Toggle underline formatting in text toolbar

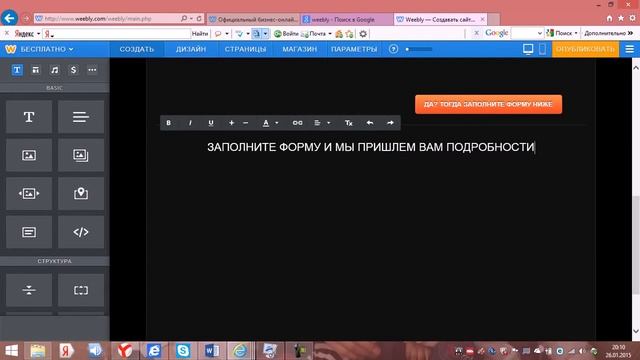[x=211, y=123]
